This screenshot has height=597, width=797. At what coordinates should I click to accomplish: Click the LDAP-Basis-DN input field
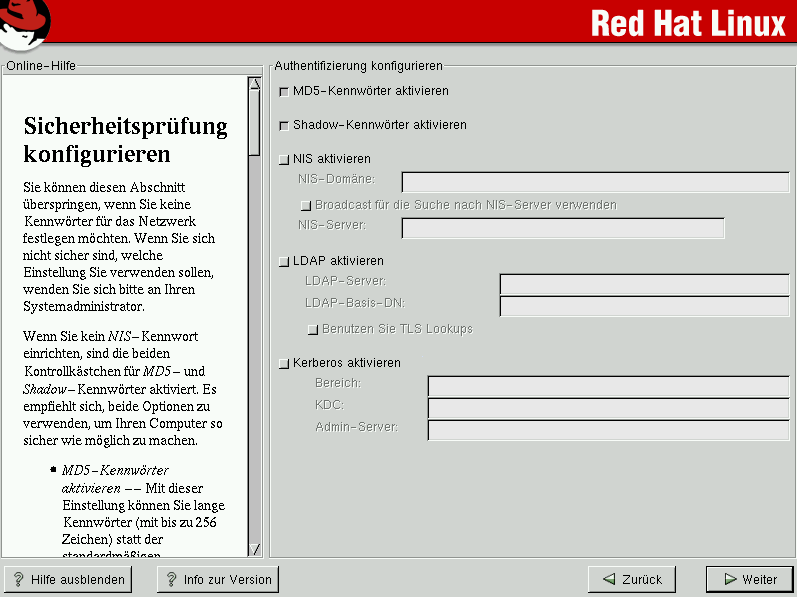[x=644, y=306]
